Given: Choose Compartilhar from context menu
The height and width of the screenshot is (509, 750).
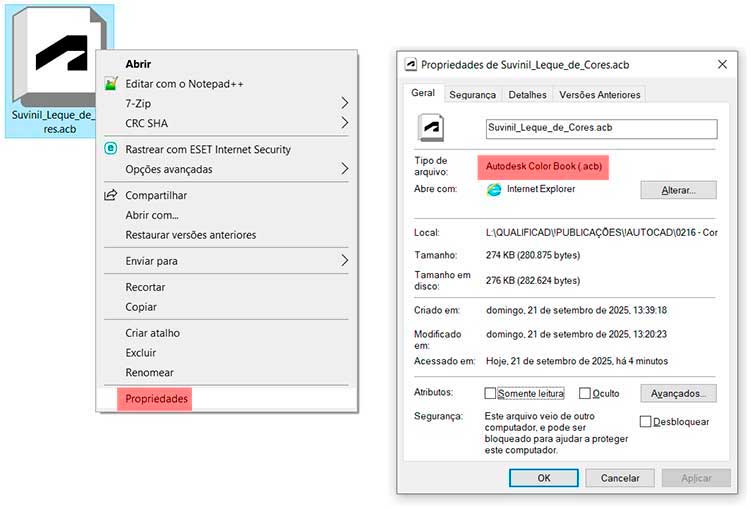Looking at the screenshot, I should 156,195.
